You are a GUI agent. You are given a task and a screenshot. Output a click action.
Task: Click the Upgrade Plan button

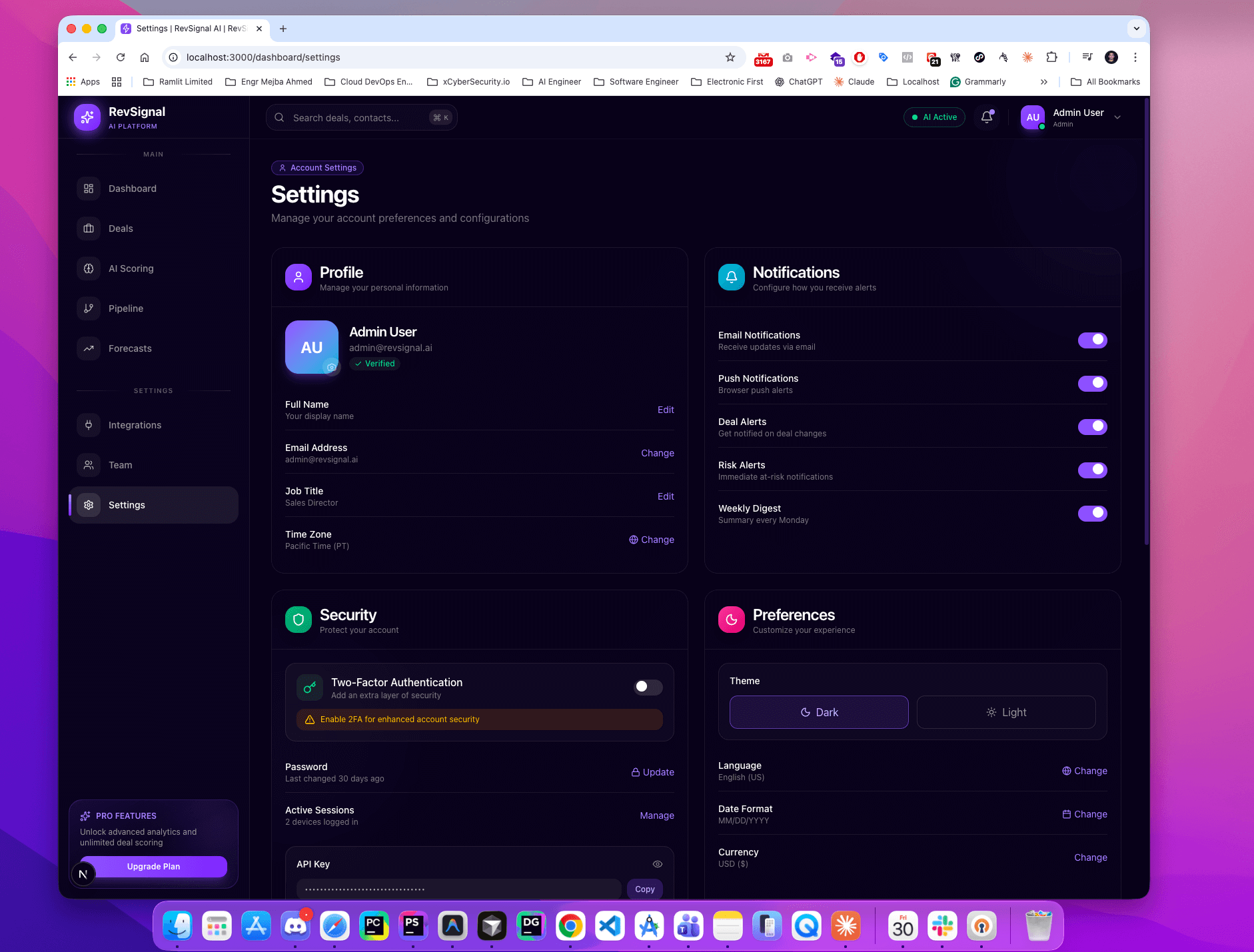(x=153, y=867)
